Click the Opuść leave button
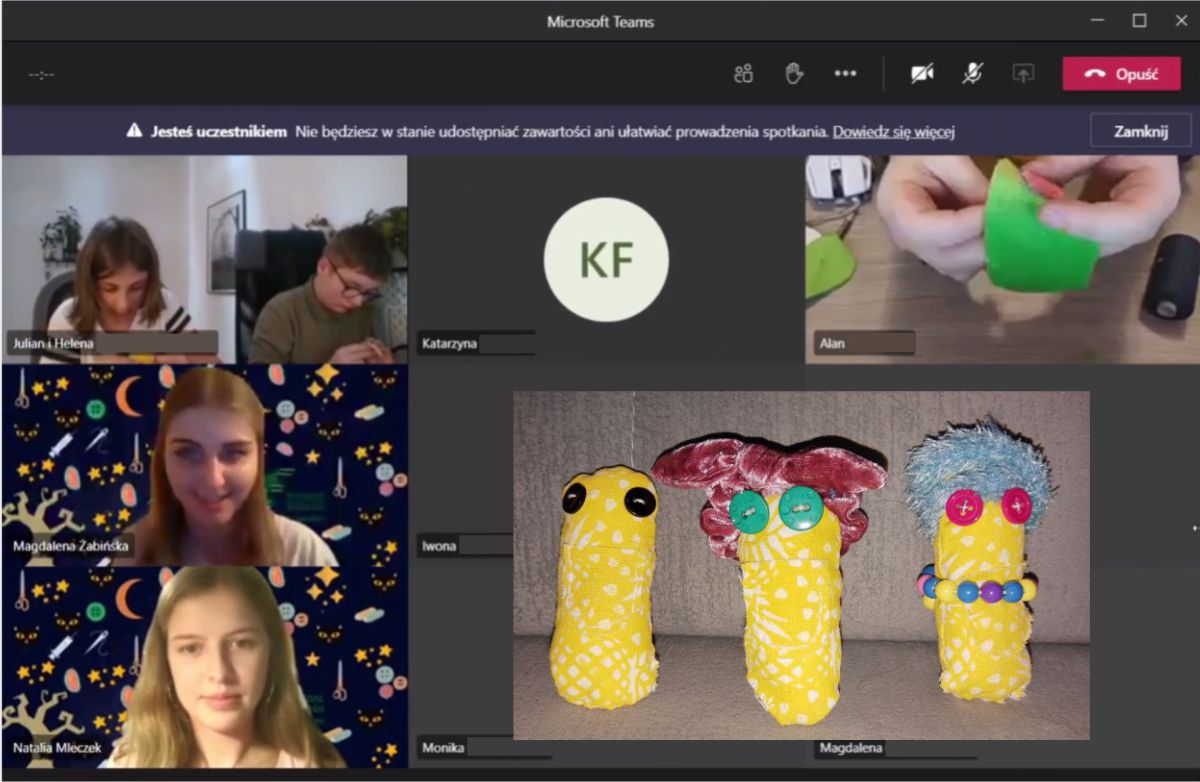 [x=1121, y=74]
